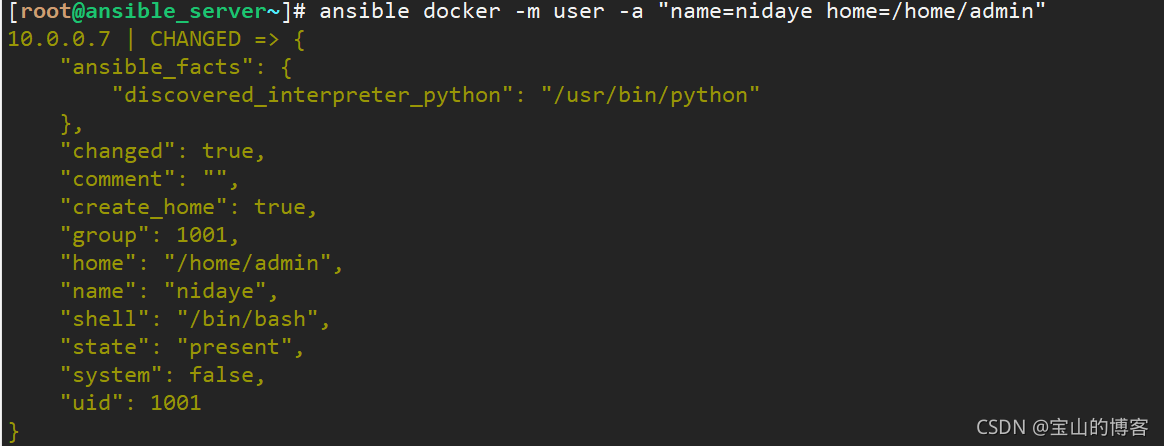Click the "group": 1001 line
The width and height of the screenshot is (1164, 446).
coord(150,236)
